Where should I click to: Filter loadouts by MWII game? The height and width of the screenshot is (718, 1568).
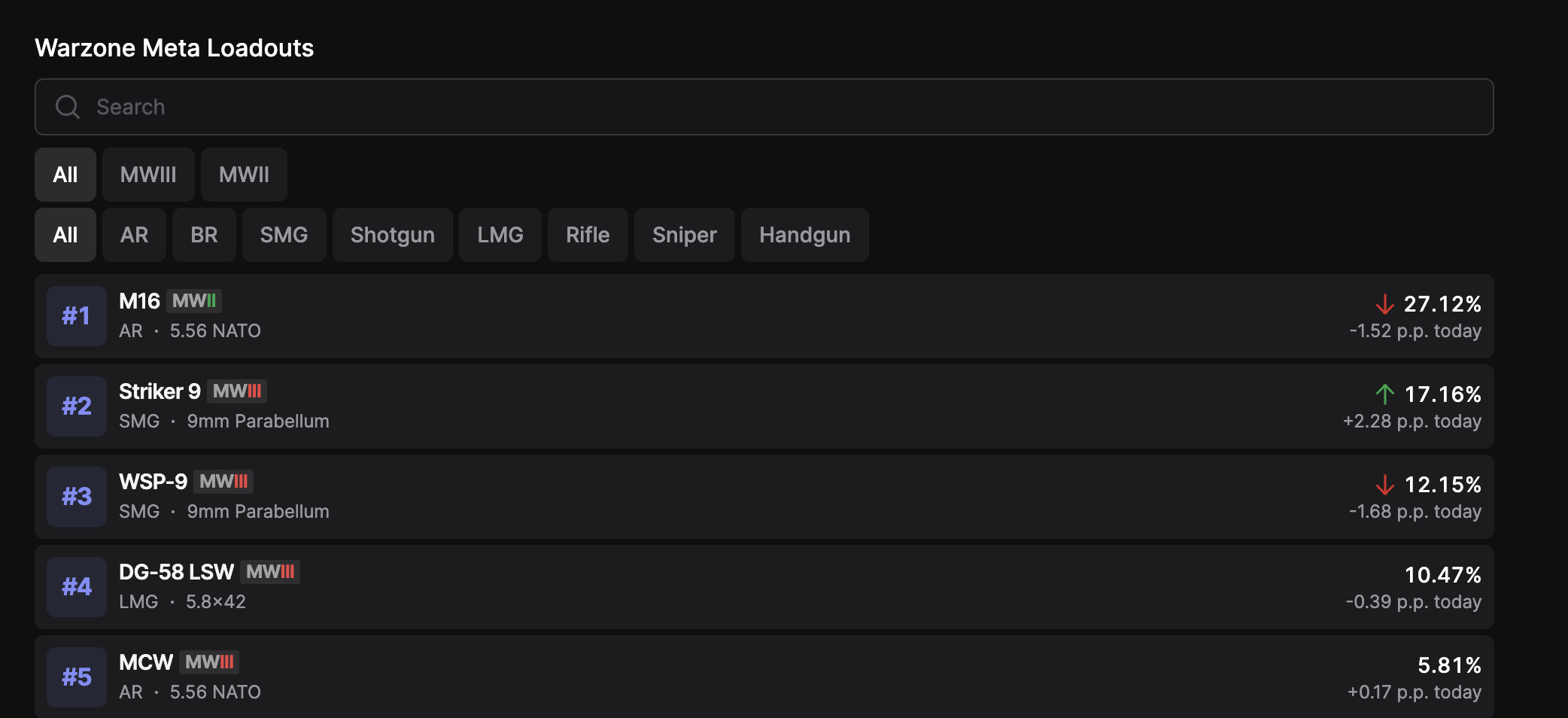click(x=244, y=175)
